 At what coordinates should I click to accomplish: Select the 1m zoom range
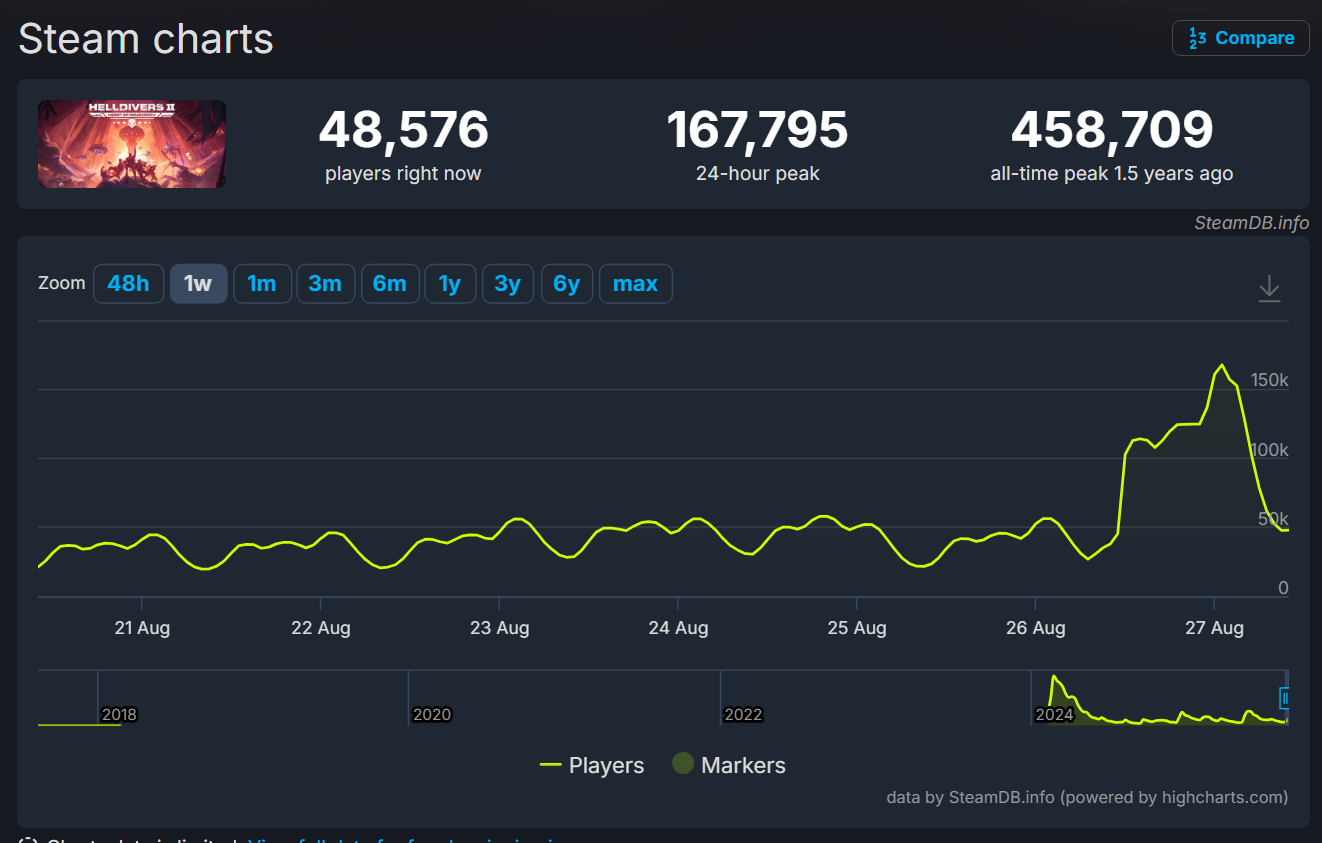(x=262, y=284)
